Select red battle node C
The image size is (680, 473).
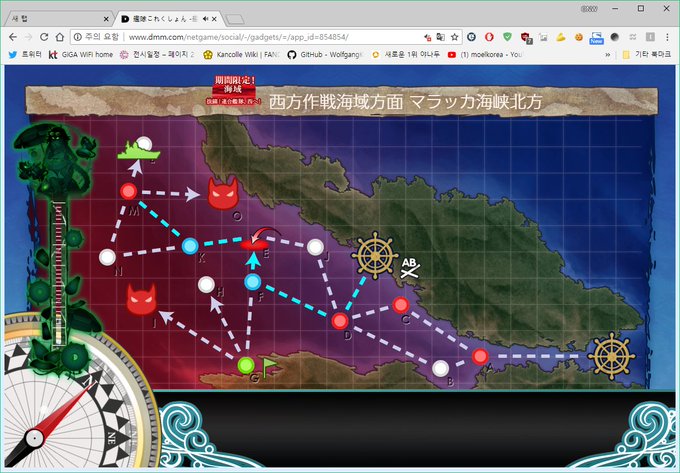click(401, 305)
